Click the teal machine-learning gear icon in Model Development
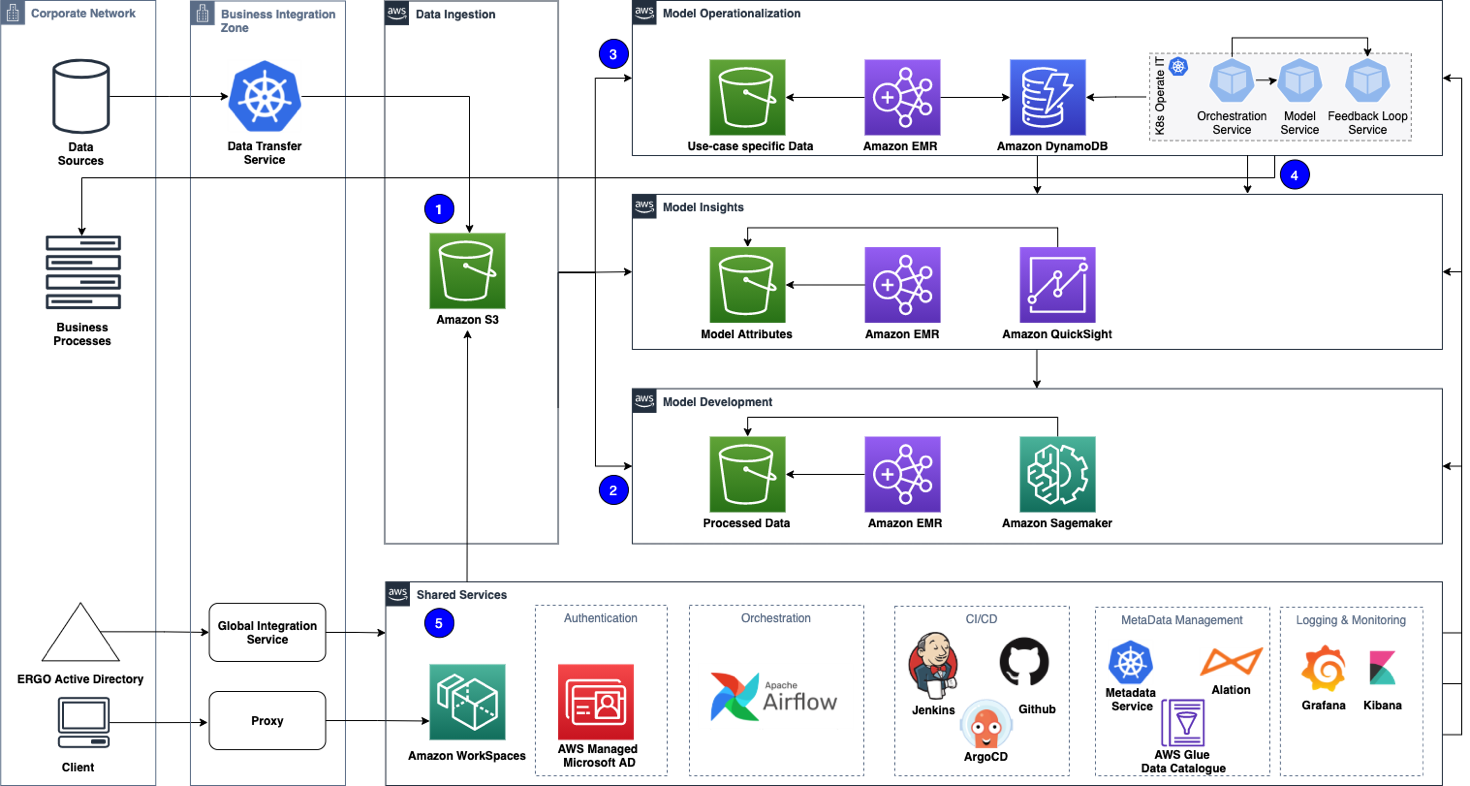This screenshot has width=1470, height=786. tap(1057, 474)
